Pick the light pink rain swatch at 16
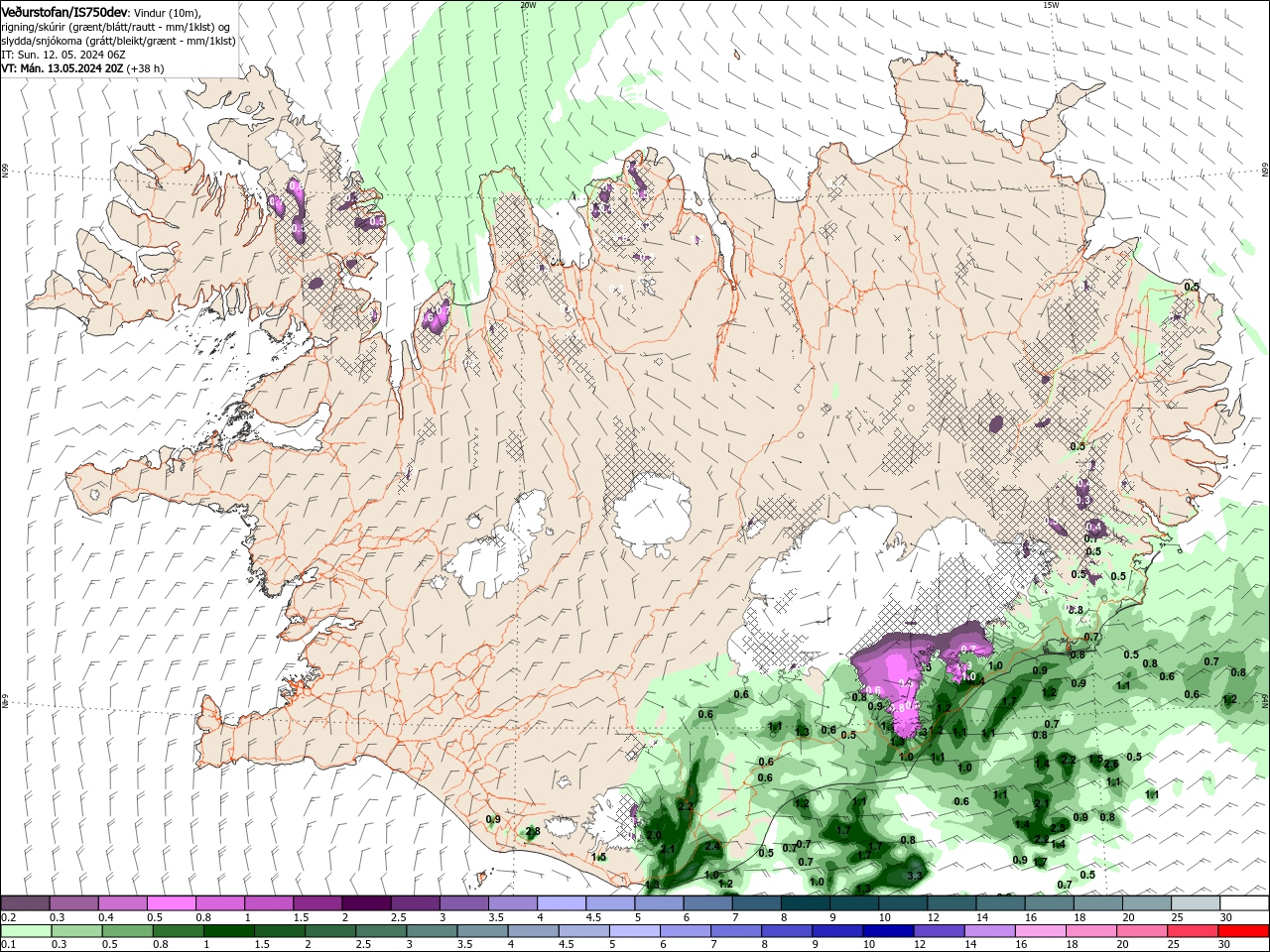Viewport: 1270px width, 952px height. [1041, 931]
